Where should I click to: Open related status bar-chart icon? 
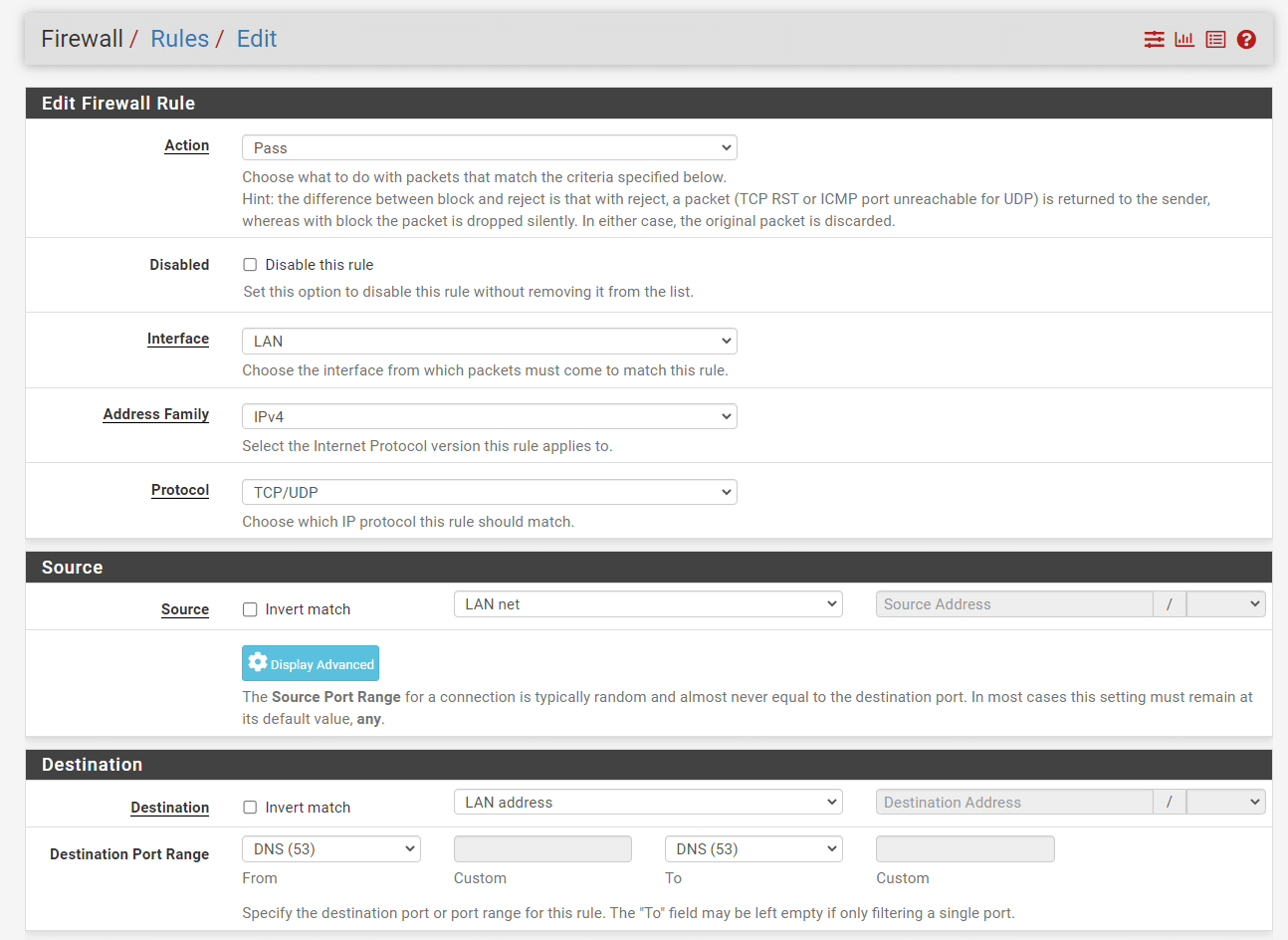[1184, 39]
